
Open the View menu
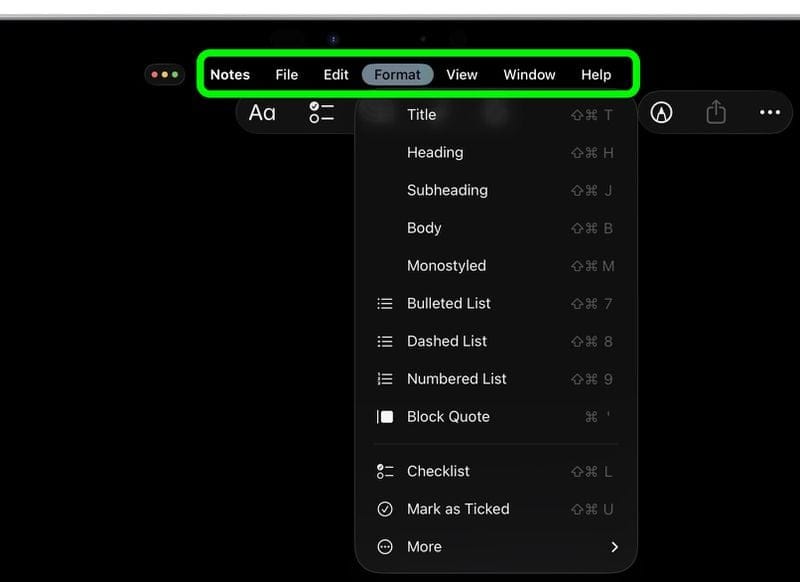pyautogui.click(x=462, y=75)
